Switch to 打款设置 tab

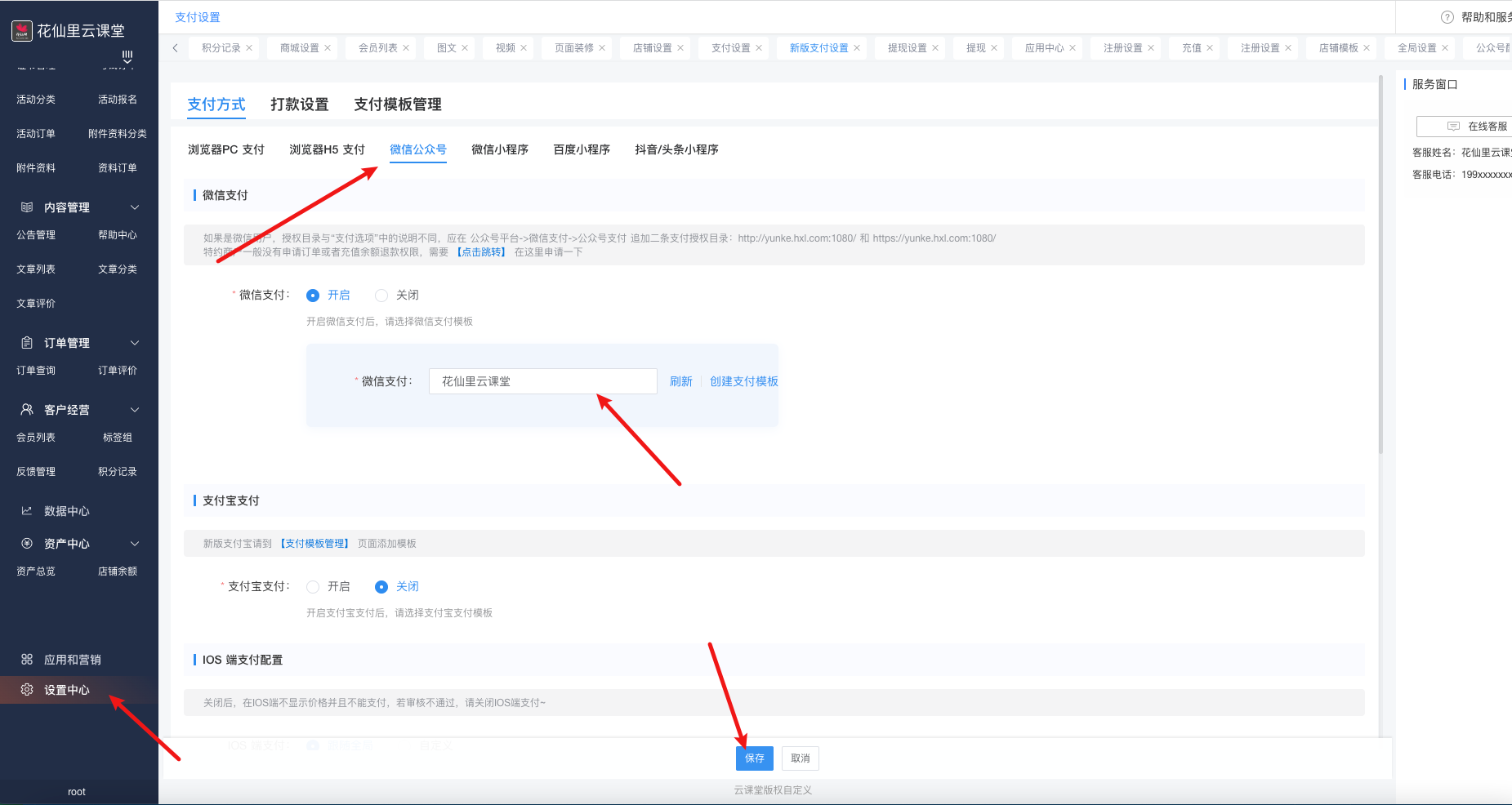click(x=300, y=105)
